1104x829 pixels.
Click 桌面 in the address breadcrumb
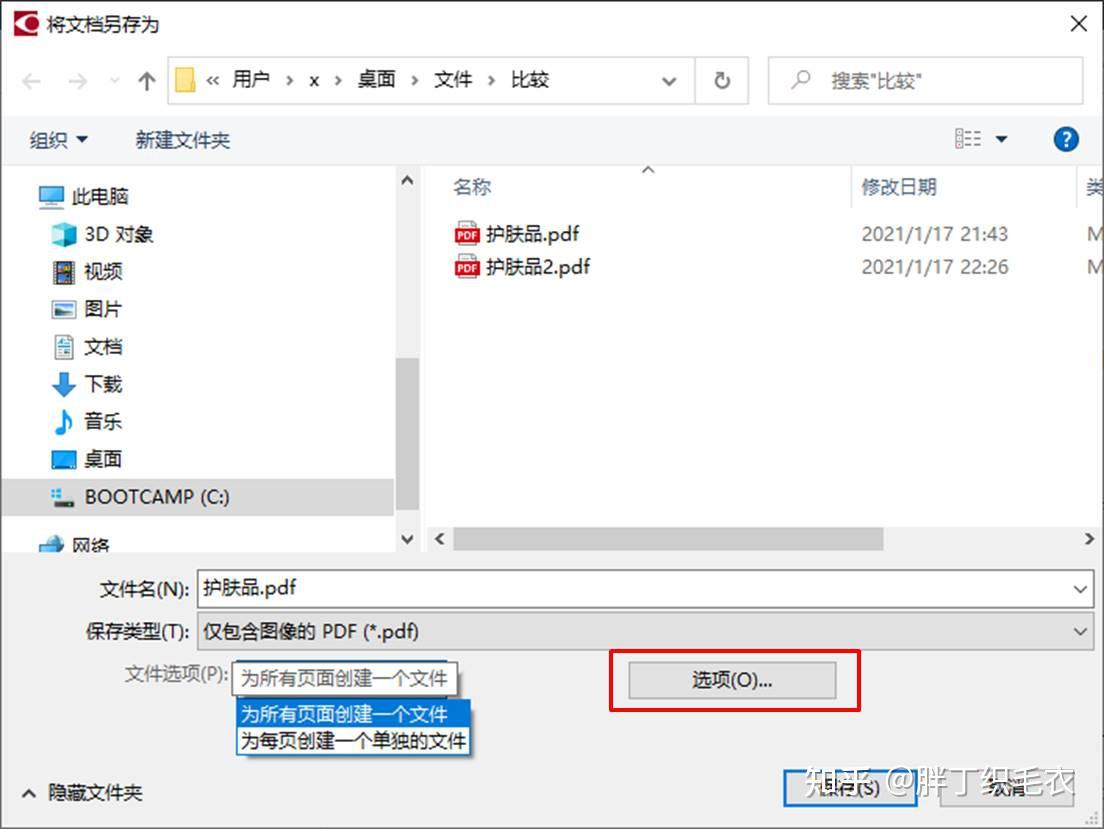[x=376, y=80]
